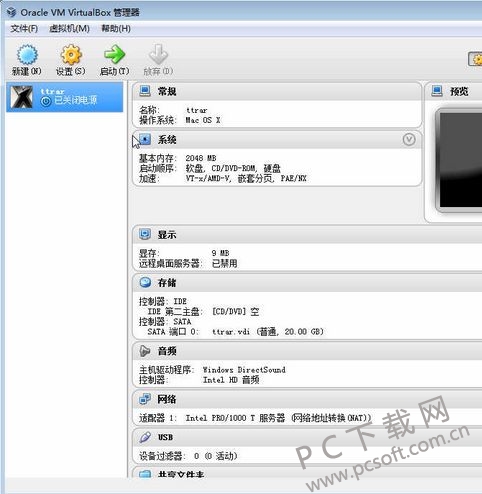Click the USB section plug icon
Viewport: 482px width, 494px height.
[145, 437]
